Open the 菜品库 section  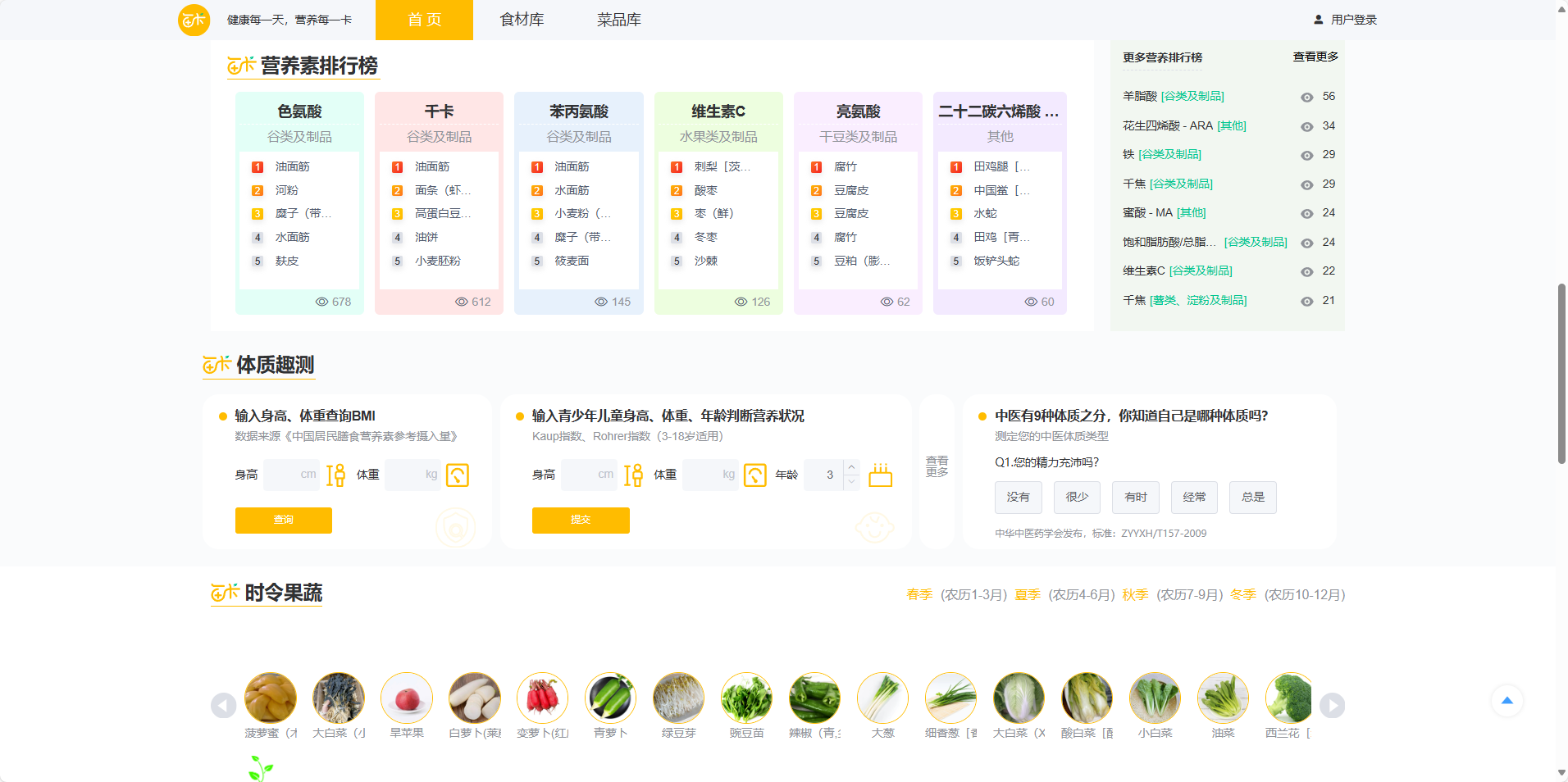pos(619,19)
